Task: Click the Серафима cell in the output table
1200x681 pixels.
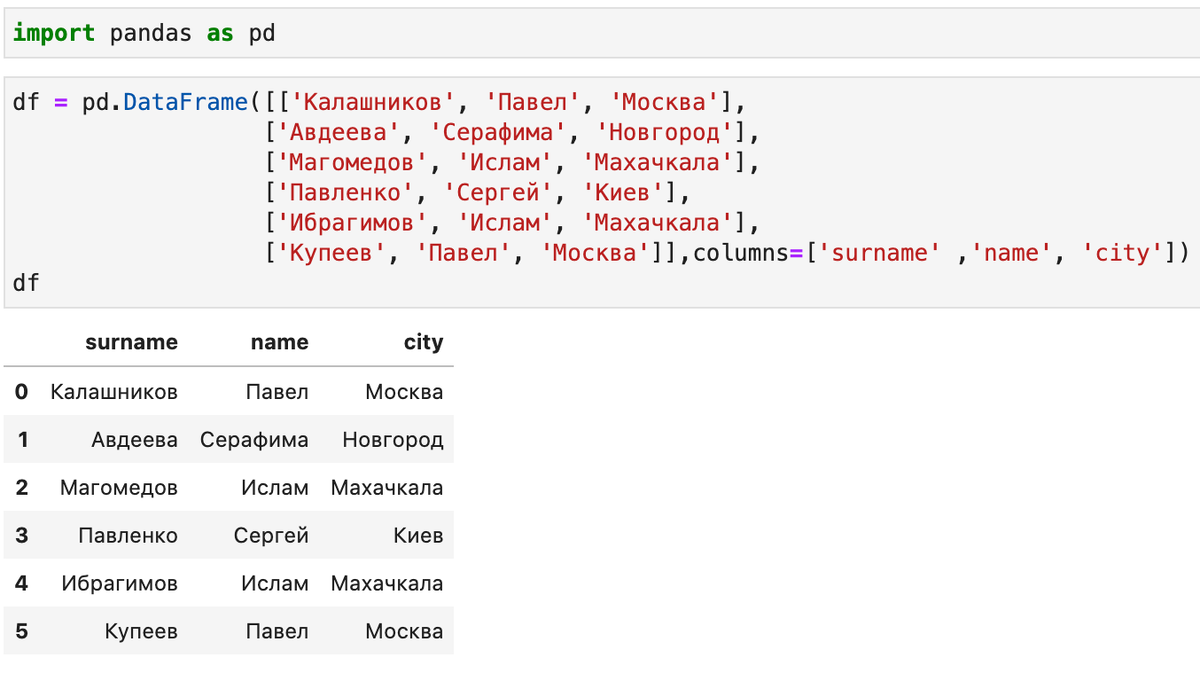Action: [x=254, y=440]
